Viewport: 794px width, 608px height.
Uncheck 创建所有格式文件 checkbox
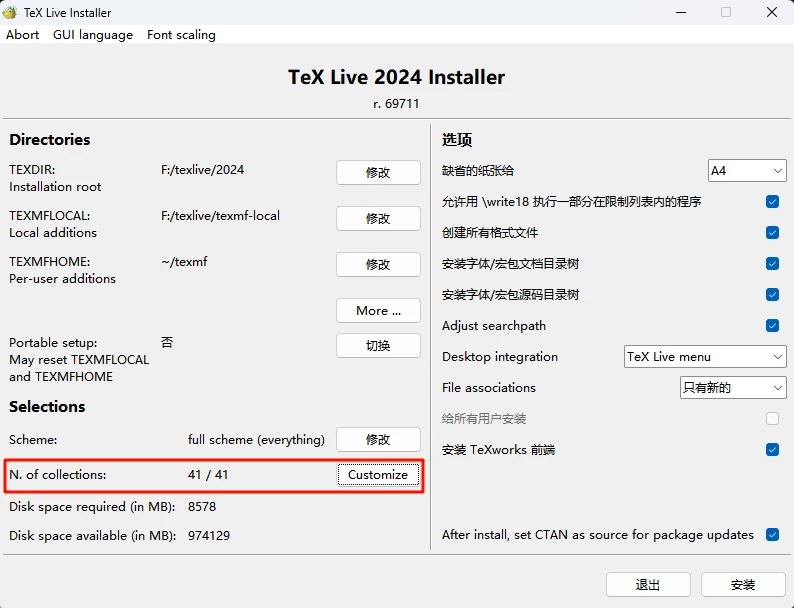pos(772,232)
